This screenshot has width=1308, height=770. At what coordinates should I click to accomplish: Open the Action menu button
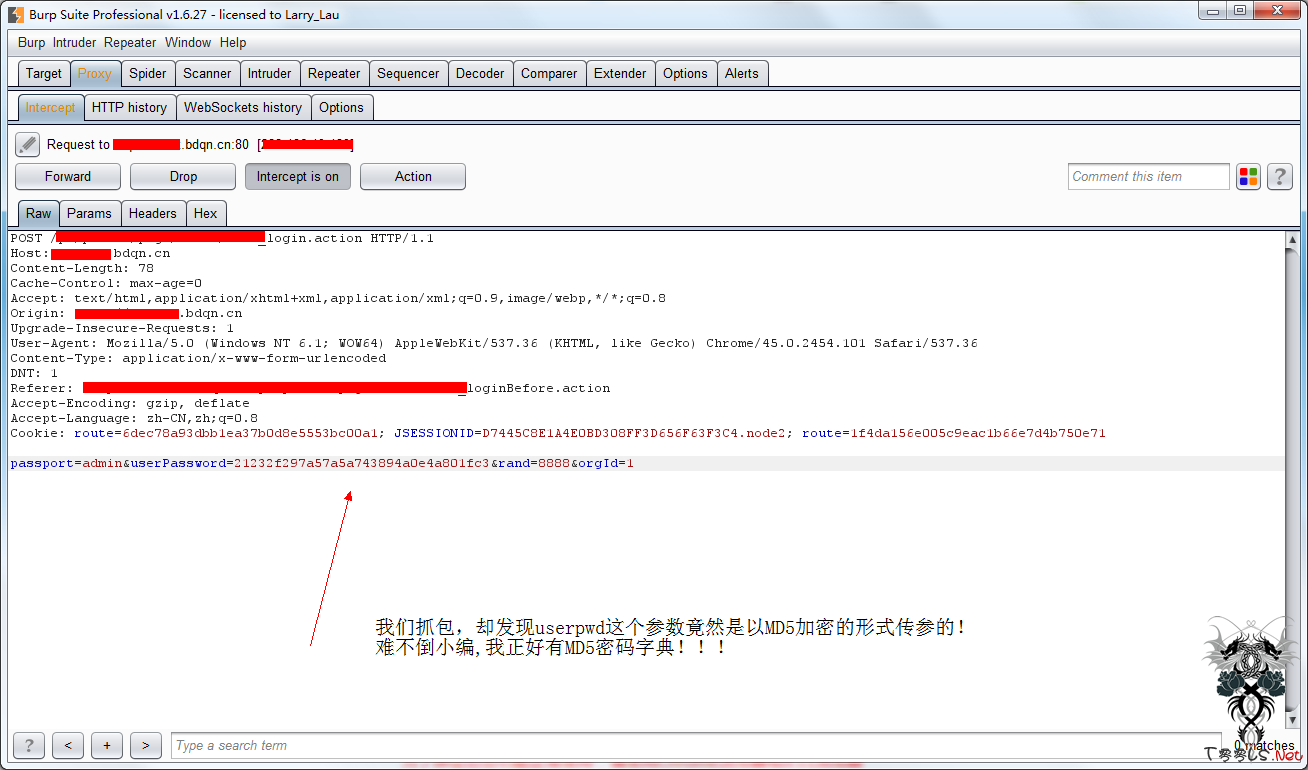(x=413, y=177)
